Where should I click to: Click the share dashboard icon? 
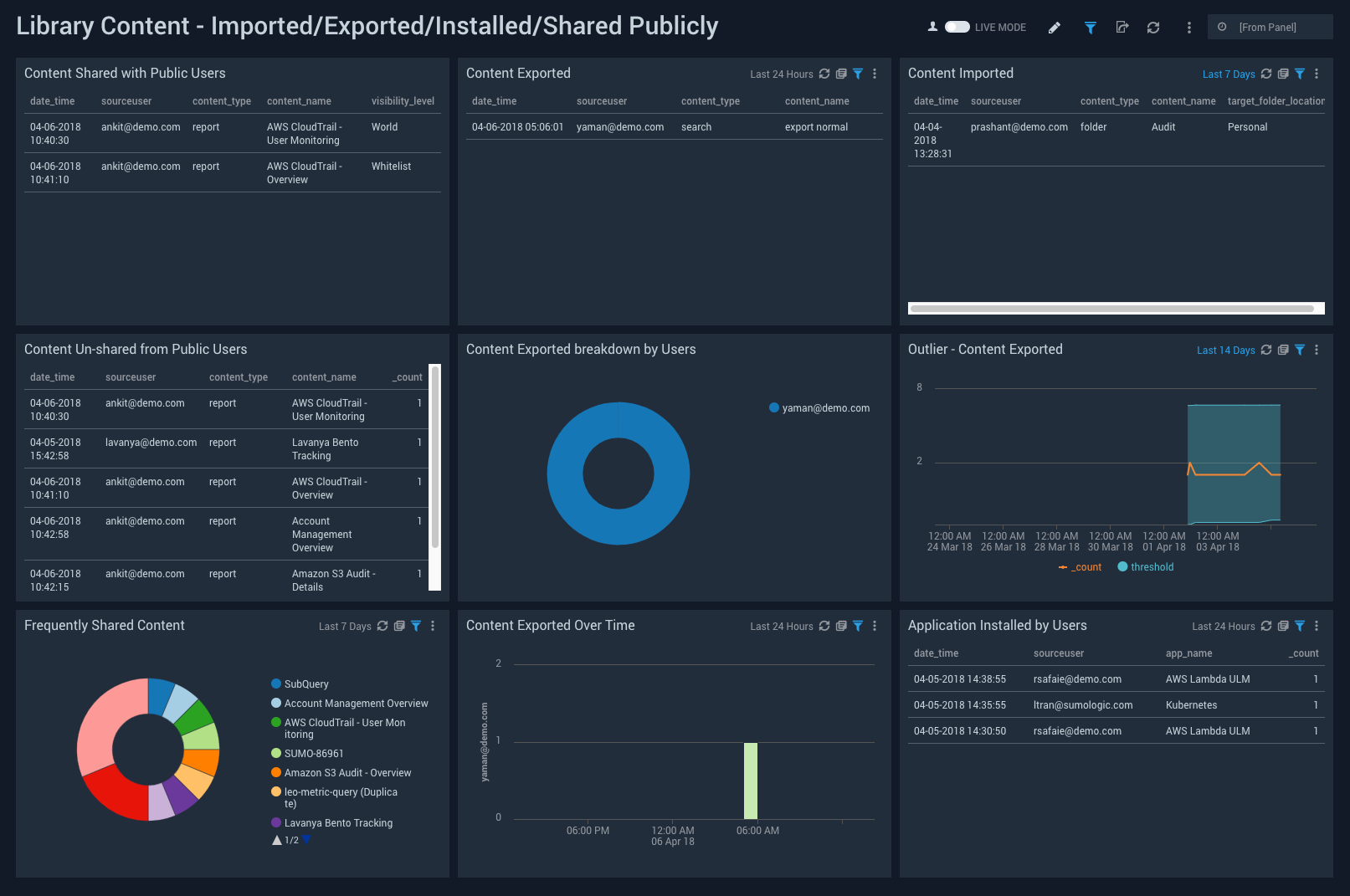(1122, 28)
